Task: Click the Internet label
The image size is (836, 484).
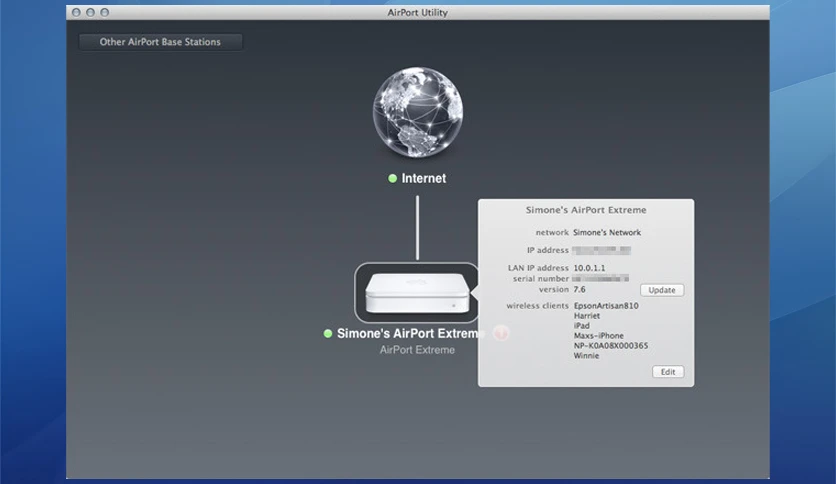Action: click(424, 179)
